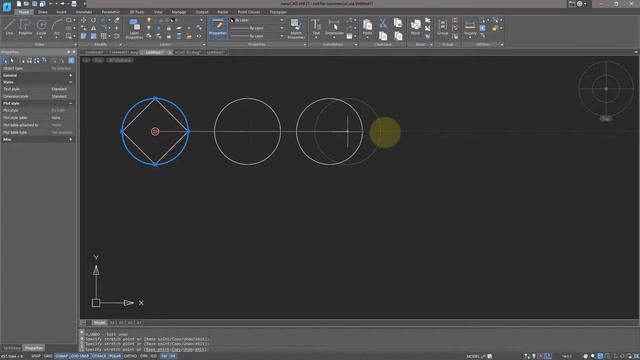Select the Text tool
The image size is (640, 360).
316,28
